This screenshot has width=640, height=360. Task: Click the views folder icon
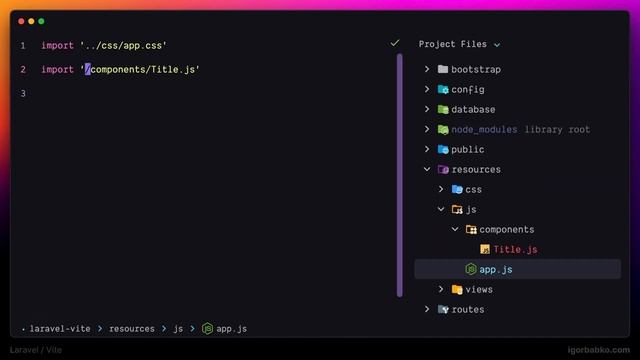point(457,289)
